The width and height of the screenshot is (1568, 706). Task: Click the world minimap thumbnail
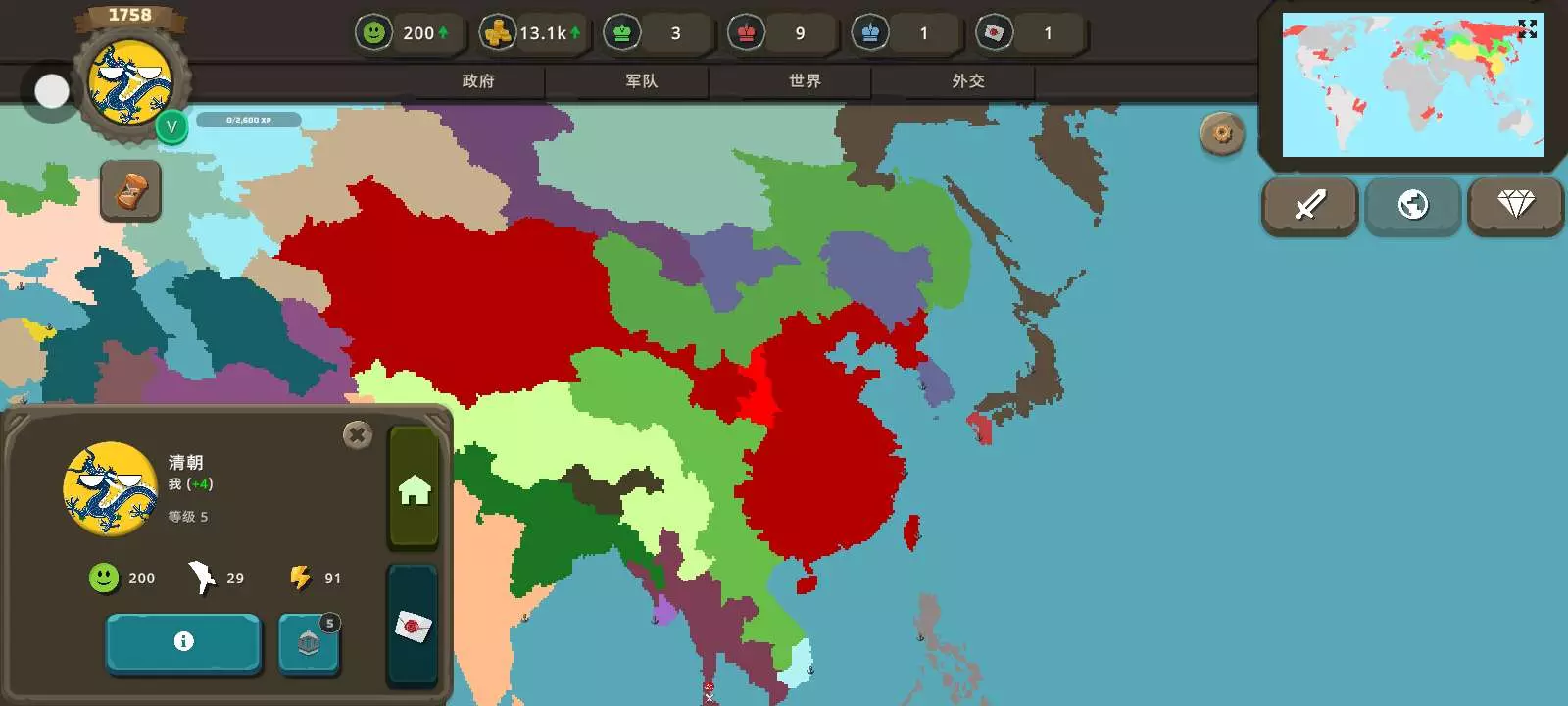click(1413, 84)
